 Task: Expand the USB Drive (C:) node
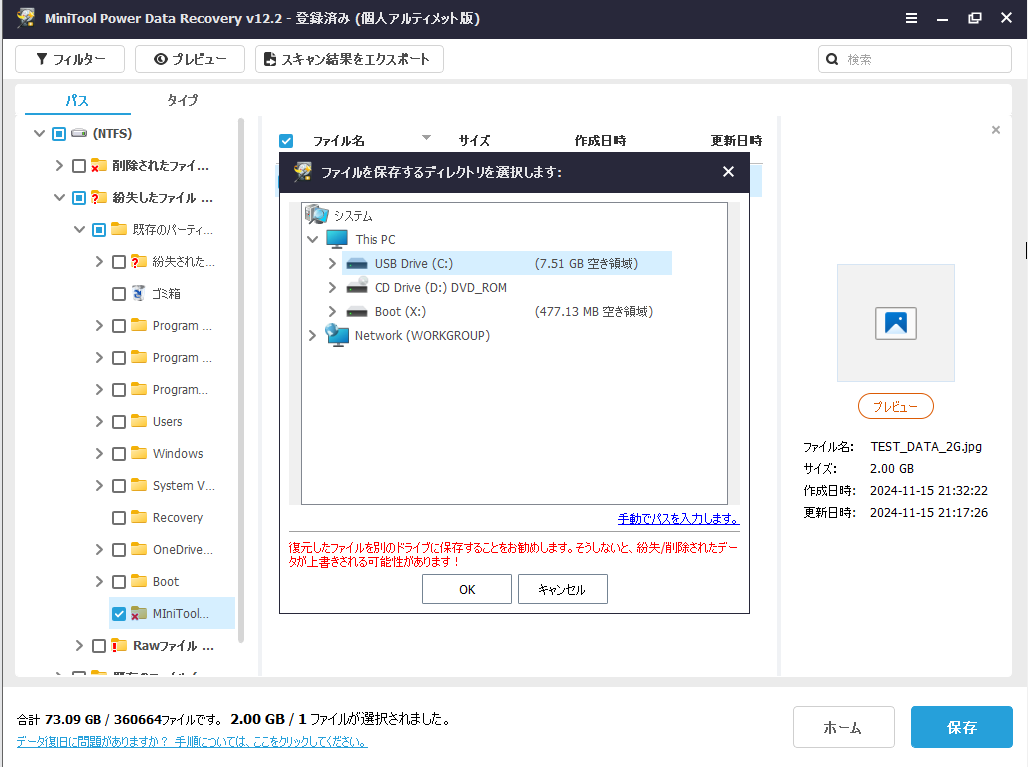332,264
